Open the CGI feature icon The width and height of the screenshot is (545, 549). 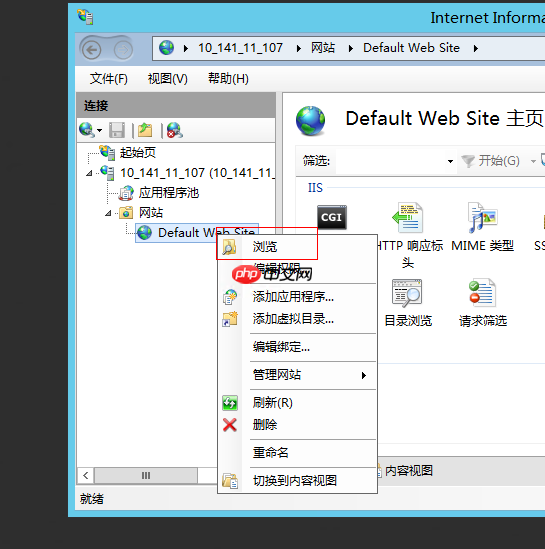pos(331,217)
